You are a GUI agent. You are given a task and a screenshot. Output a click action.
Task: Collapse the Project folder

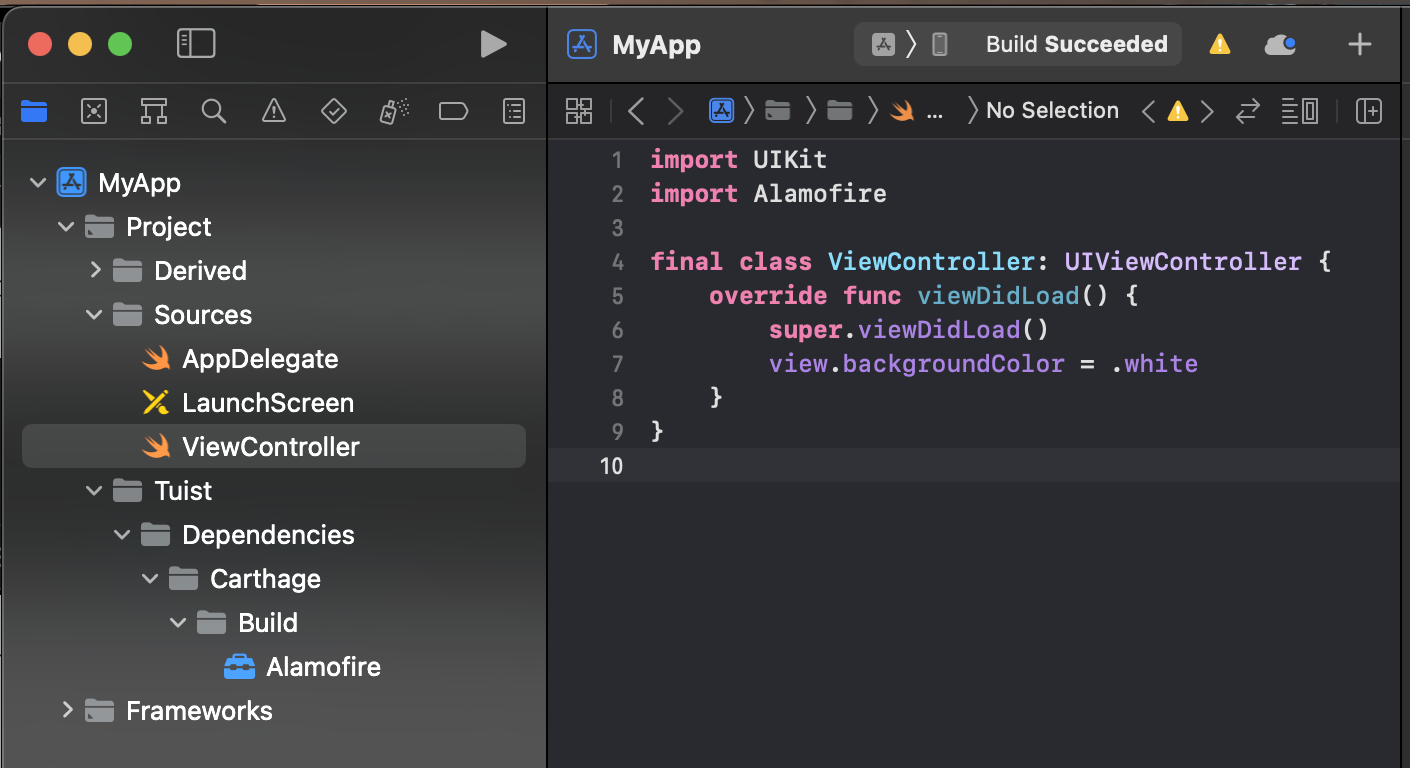tap(66, 227)
